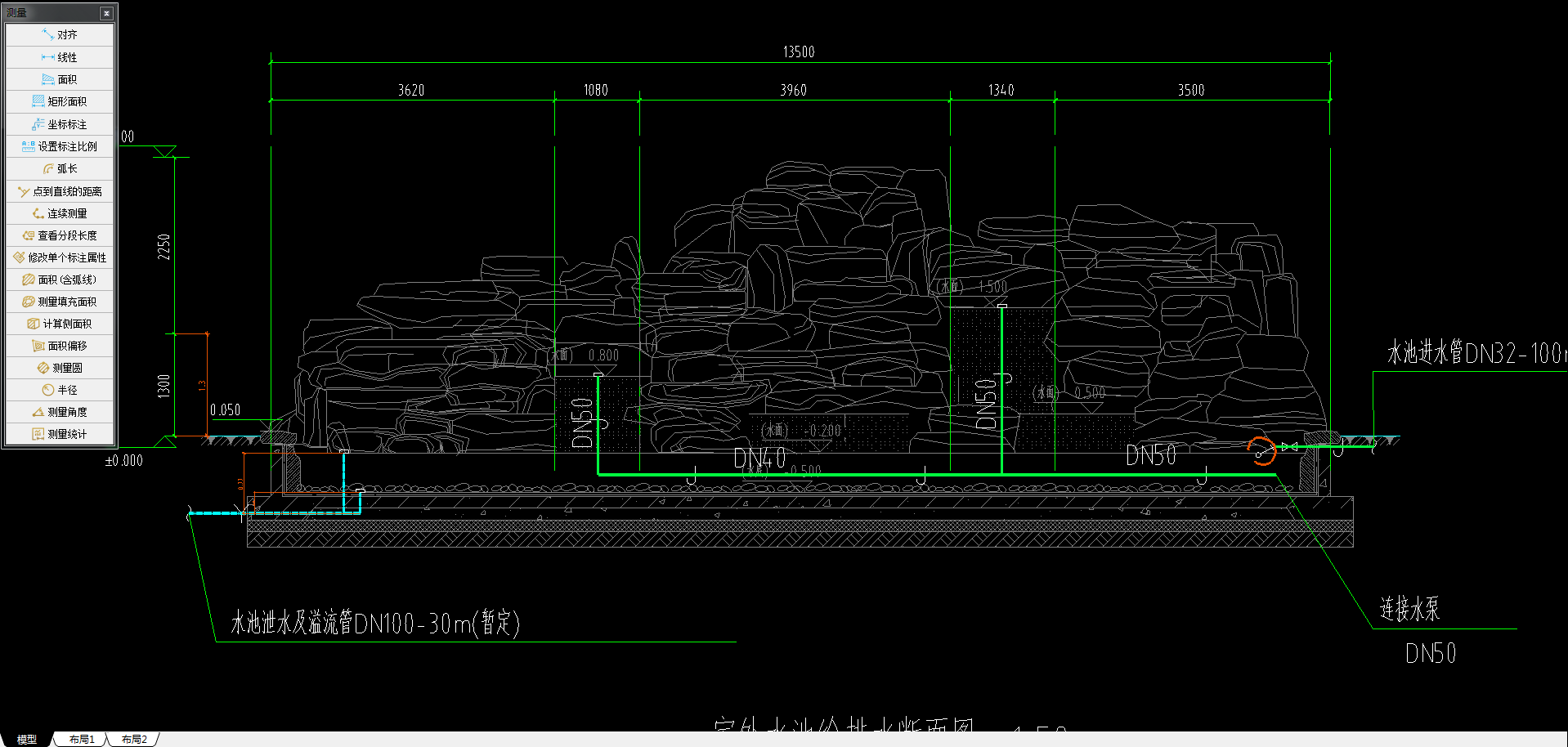This screenshot has height=747, width=1568.
Task: Click the 3500 dimension value
Action: pos(1191,91)
